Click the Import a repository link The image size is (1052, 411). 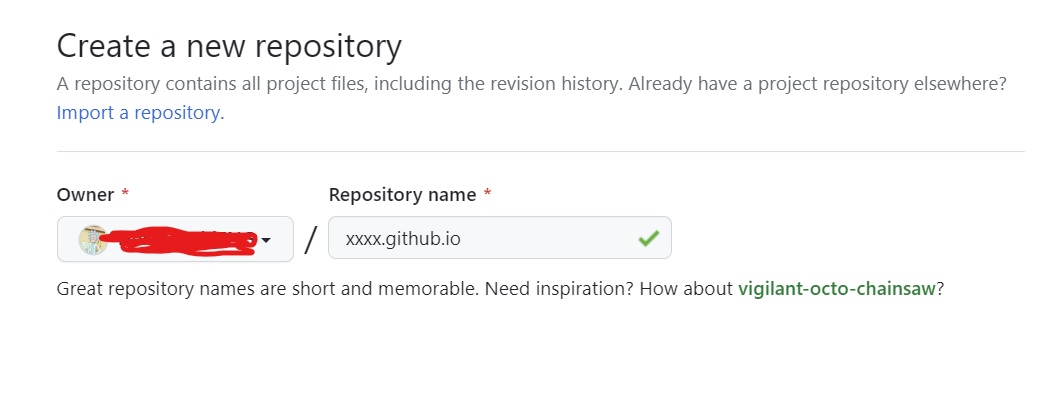pyautogui.click(x=140, y=113)
